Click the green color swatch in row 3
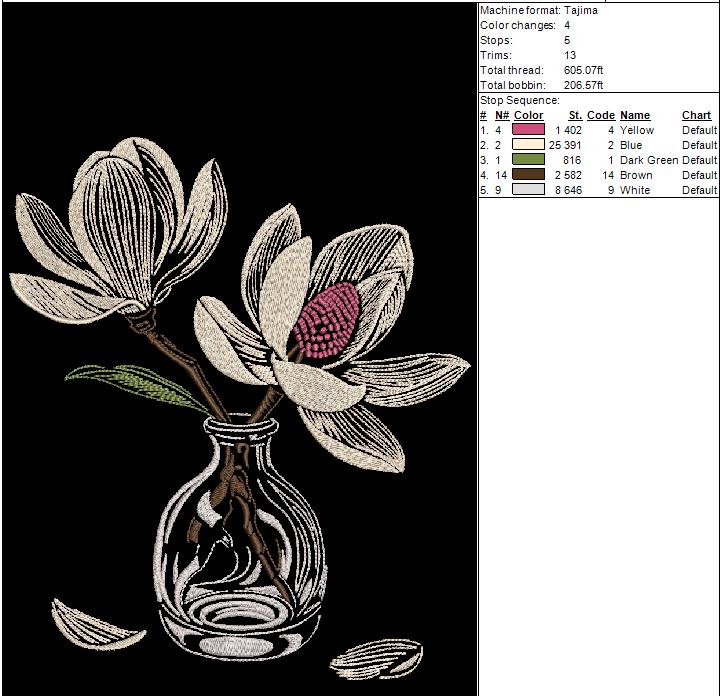 [528, 159]
